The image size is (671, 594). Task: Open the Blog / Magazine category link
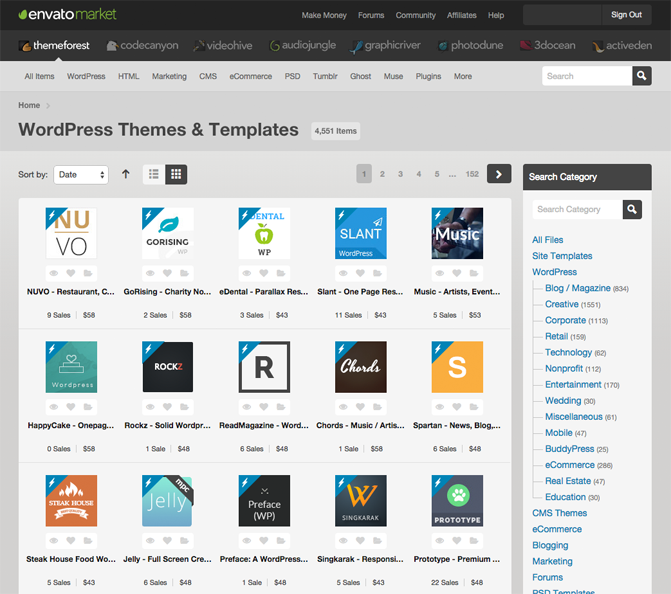click(x=577, y=288)
